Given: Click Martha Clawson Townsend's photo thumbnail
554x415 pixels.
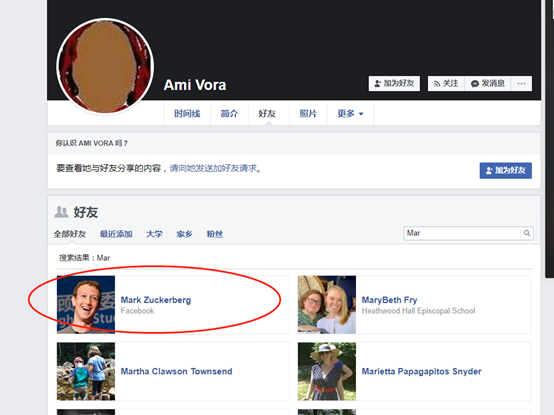Looking at the screenshot, I should point(86,371).
